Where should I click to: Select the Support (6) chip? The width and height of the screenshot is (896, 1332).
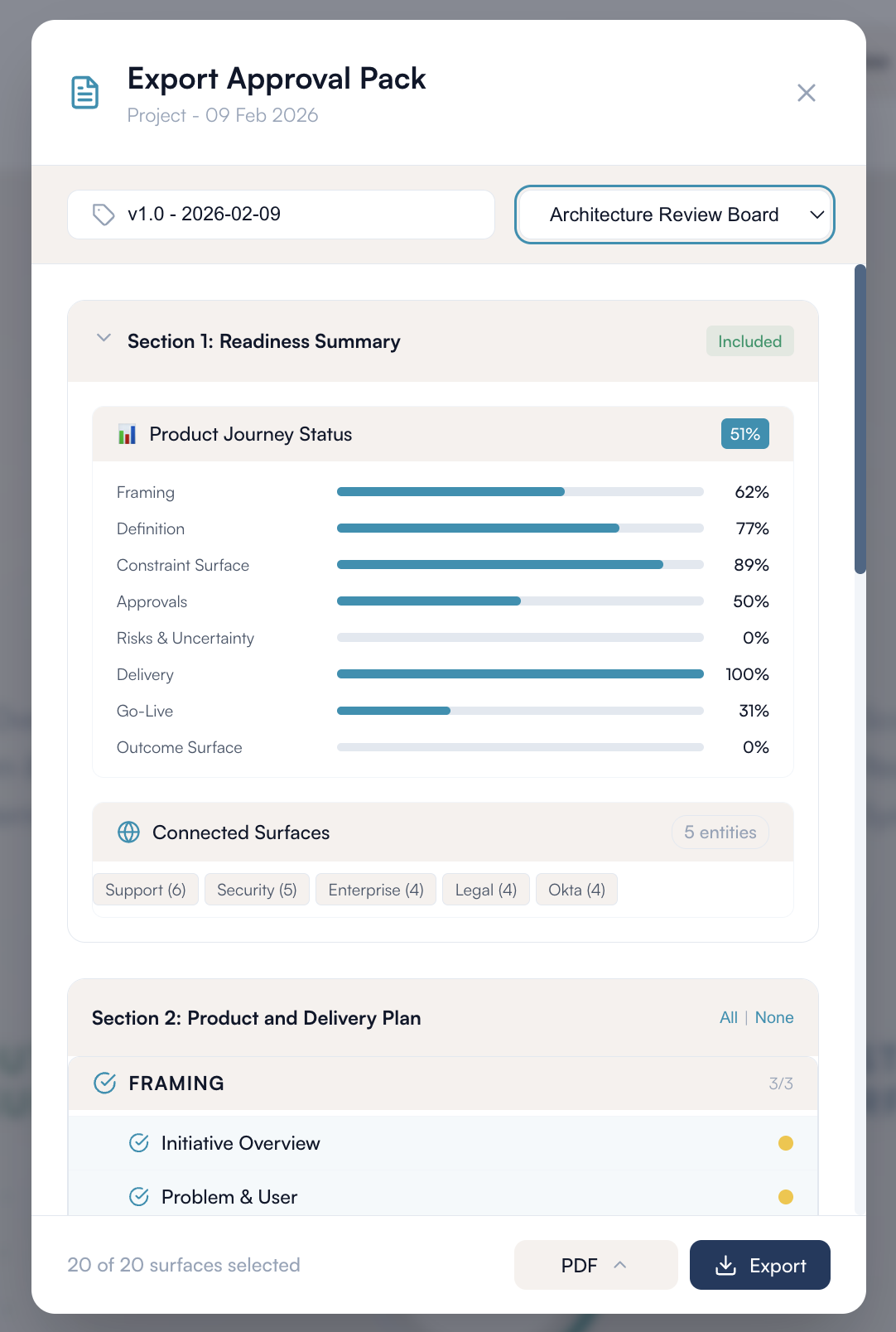point(146,890)
